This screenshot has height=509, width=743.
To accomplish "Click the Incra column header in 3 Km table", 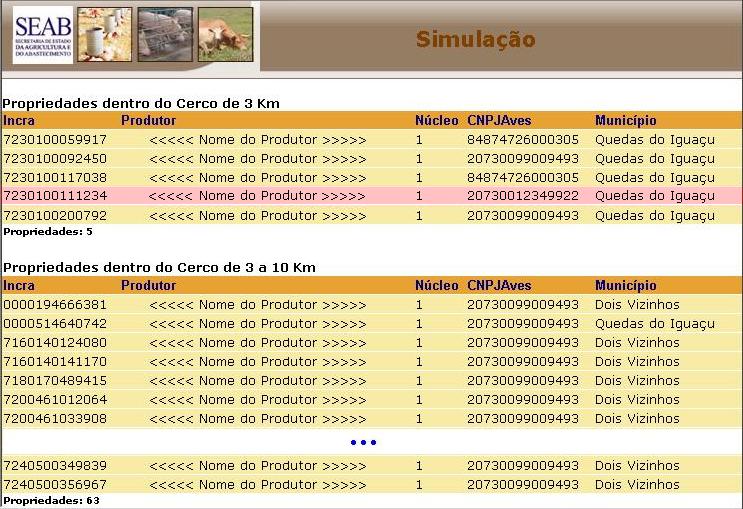I will 19,121.
